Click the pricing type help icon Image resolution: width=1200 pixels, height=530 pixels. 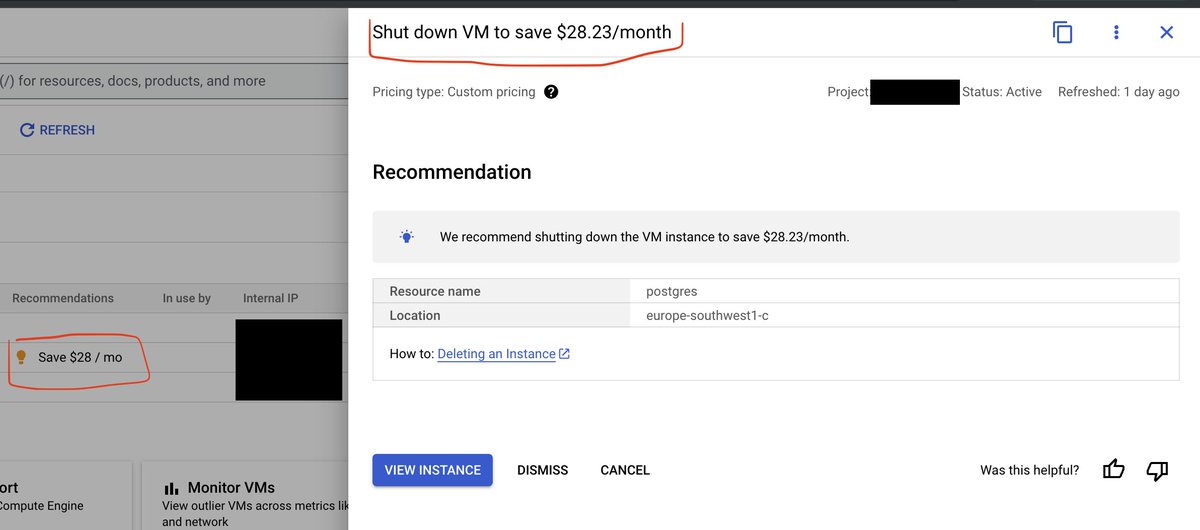tap(551, 92)
